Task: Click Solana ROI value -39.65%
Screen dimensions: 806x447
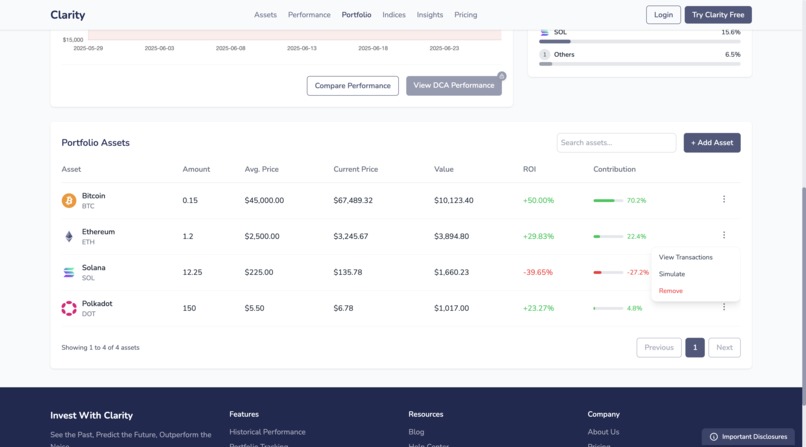Action: click(x=538, y=272)
